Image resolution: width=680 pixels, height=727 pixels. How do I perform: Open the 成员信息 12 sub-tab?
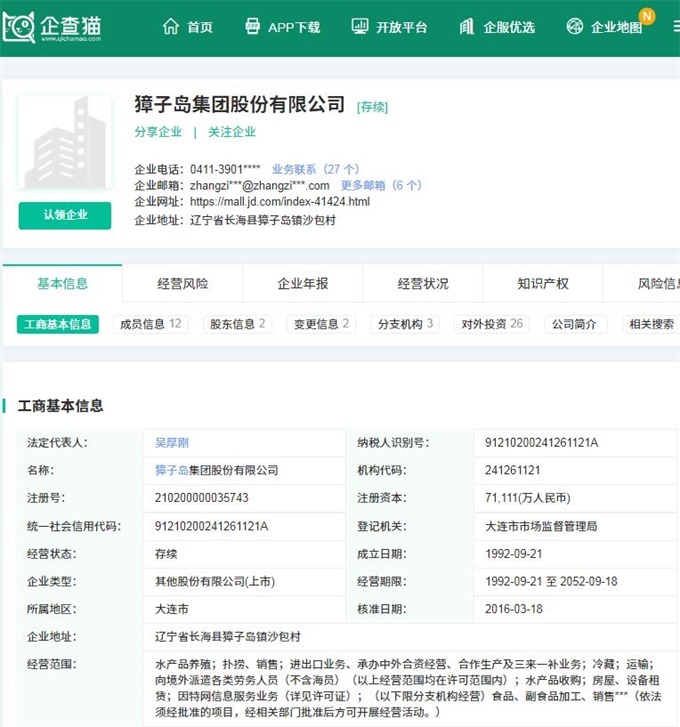click(151, 324)
